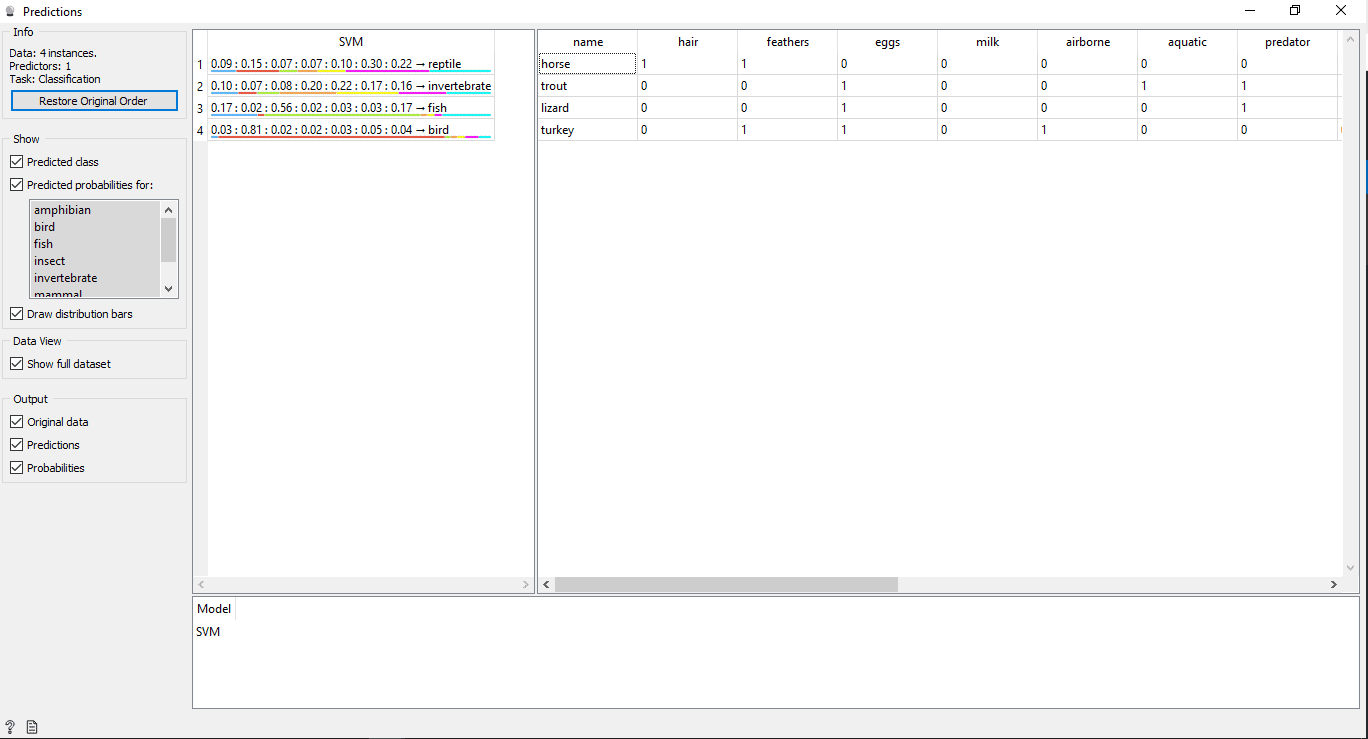Open the help question mark icon

(x=10, y=727)
